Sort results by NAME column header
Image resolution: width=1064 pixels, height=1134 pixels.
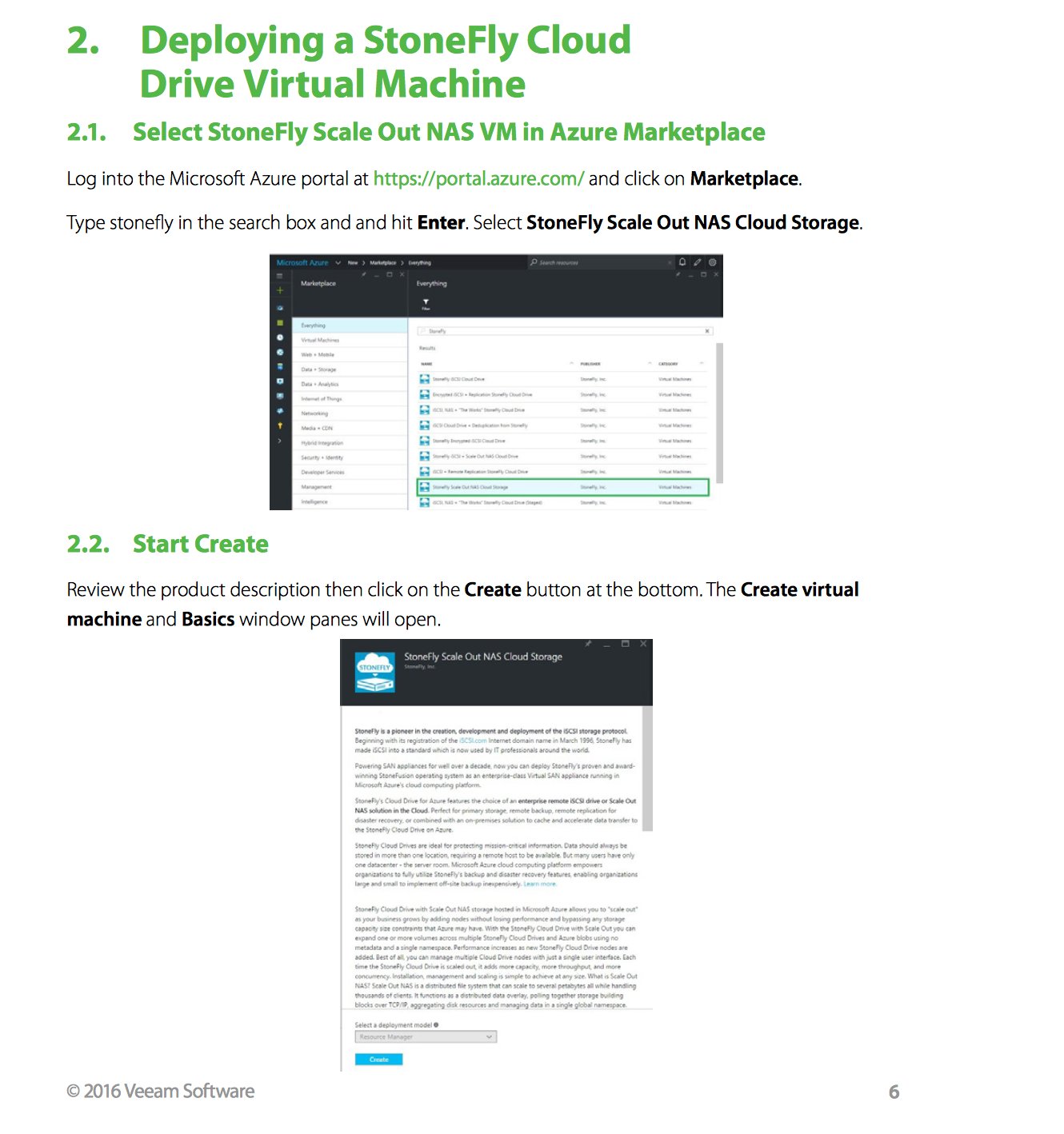click(426, 364)
